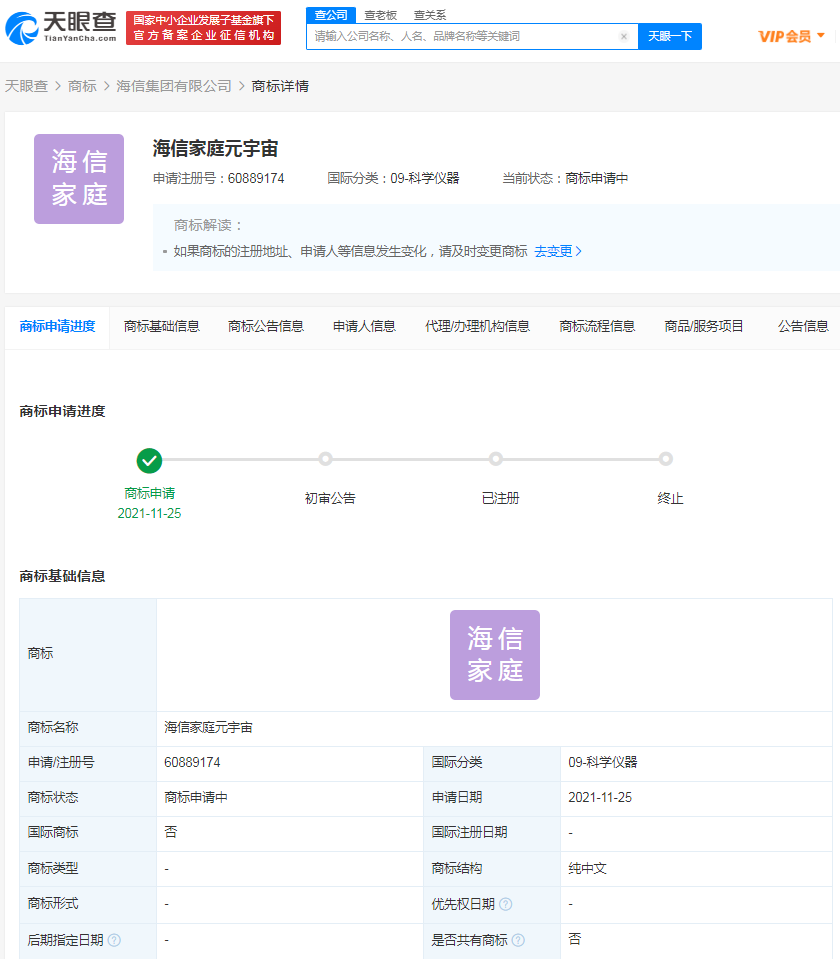Clear the search box with the x icon
This screenshot has width=840, height=959.
click(624, 36)
